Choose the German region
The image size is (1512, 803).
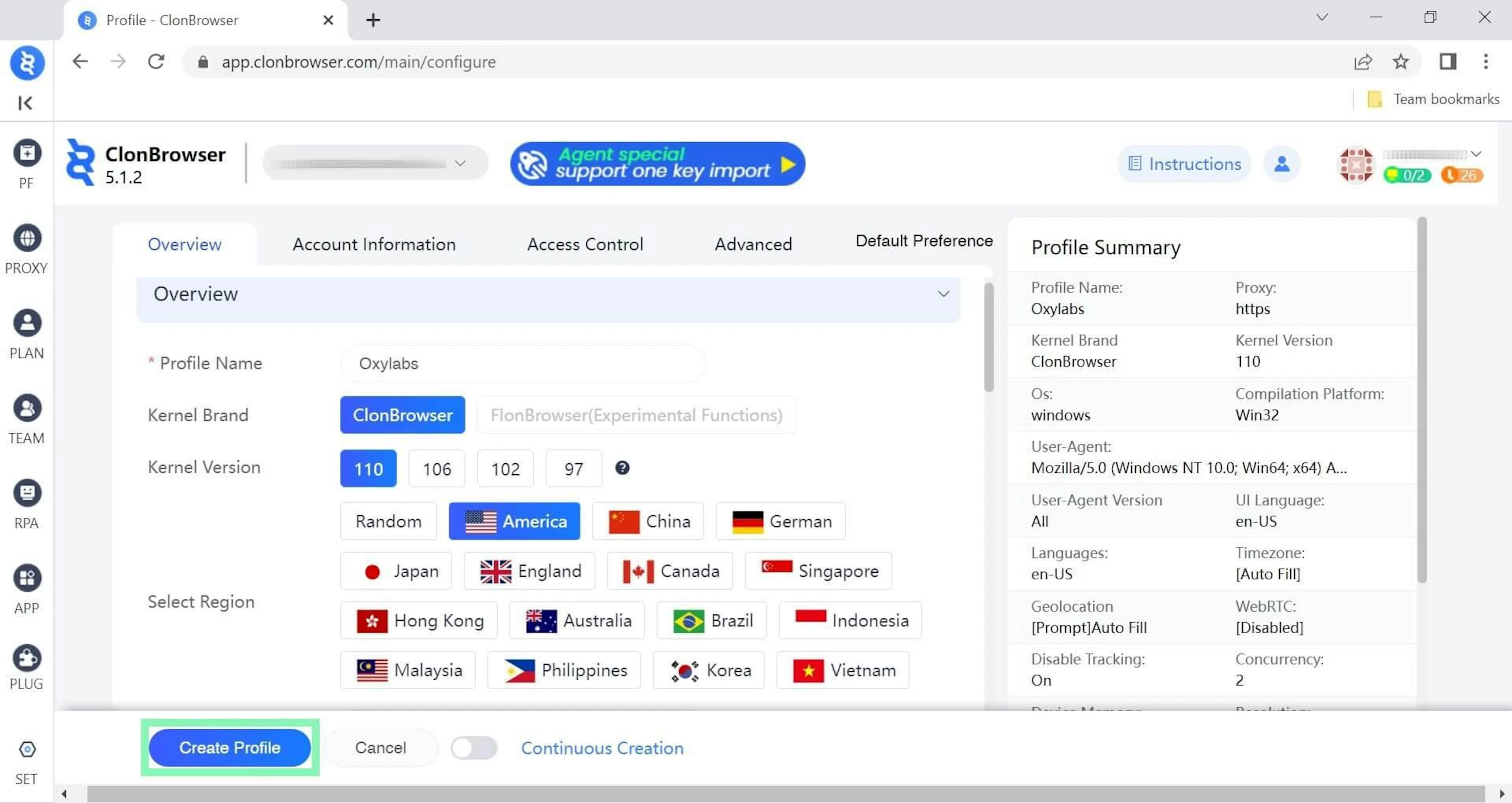[x=781, y=521]
